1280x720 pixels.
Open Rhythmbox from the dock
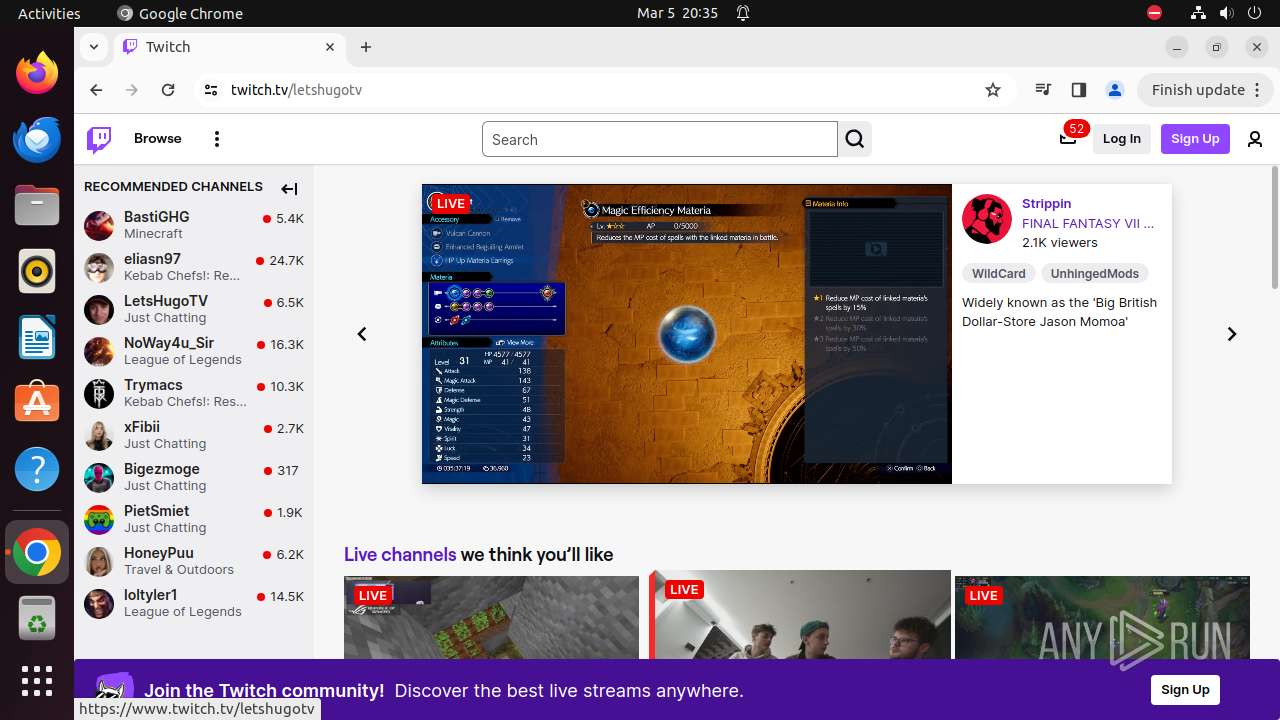37,271
